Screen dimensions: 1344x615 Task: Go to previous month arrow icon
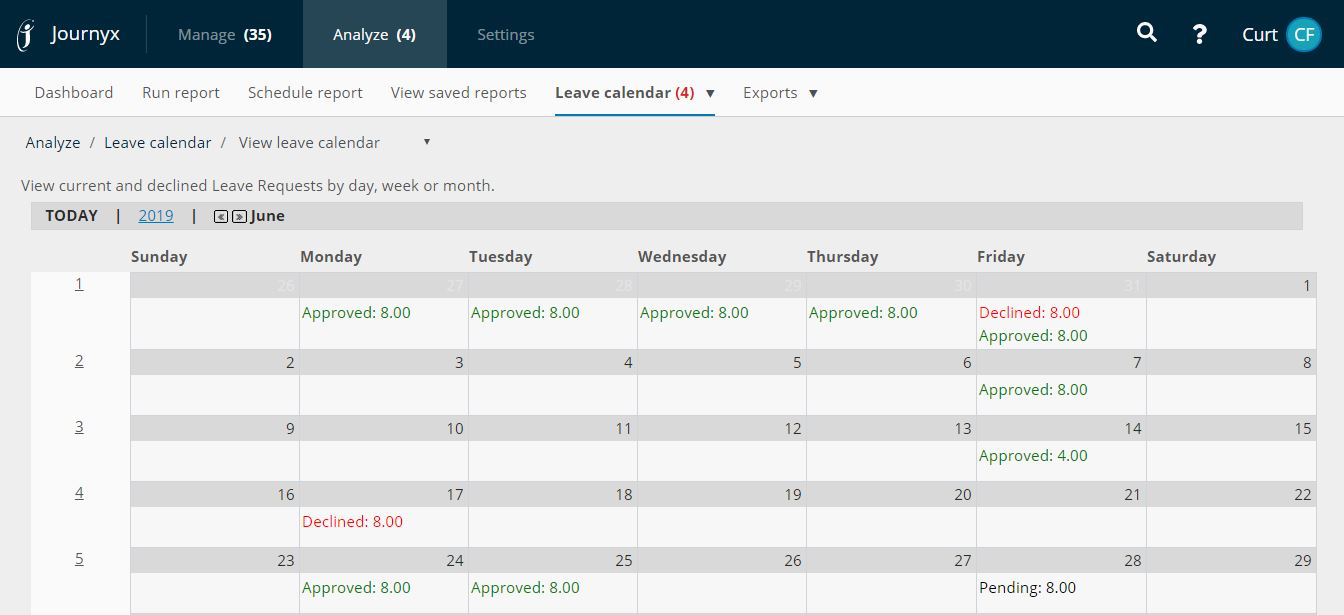221,216
